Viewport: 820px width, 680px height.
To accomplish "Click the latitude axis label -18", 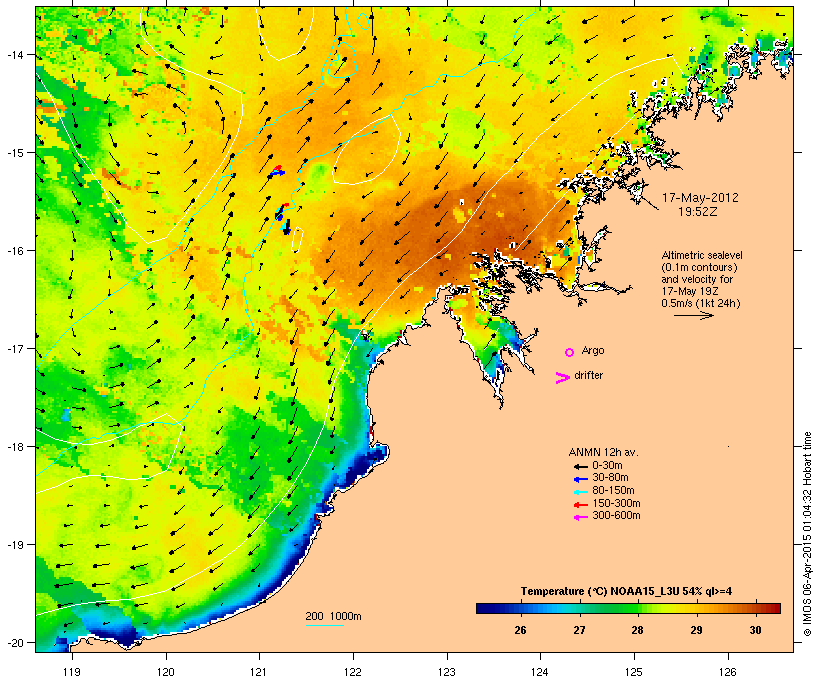I will pos(14,447).
